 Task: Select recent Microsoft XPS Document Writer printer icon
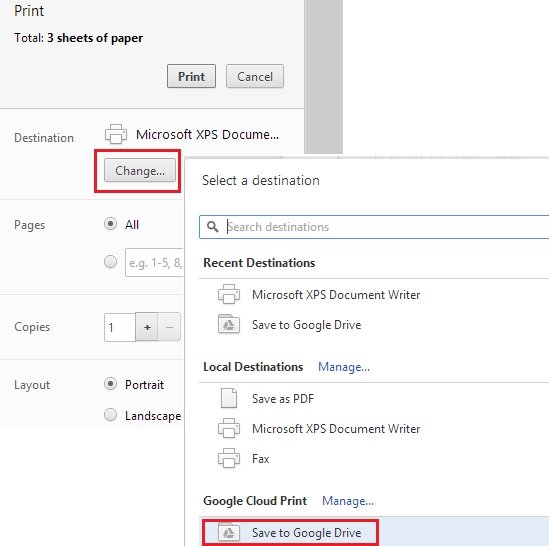pyautogui.click(x=229, y=294)
